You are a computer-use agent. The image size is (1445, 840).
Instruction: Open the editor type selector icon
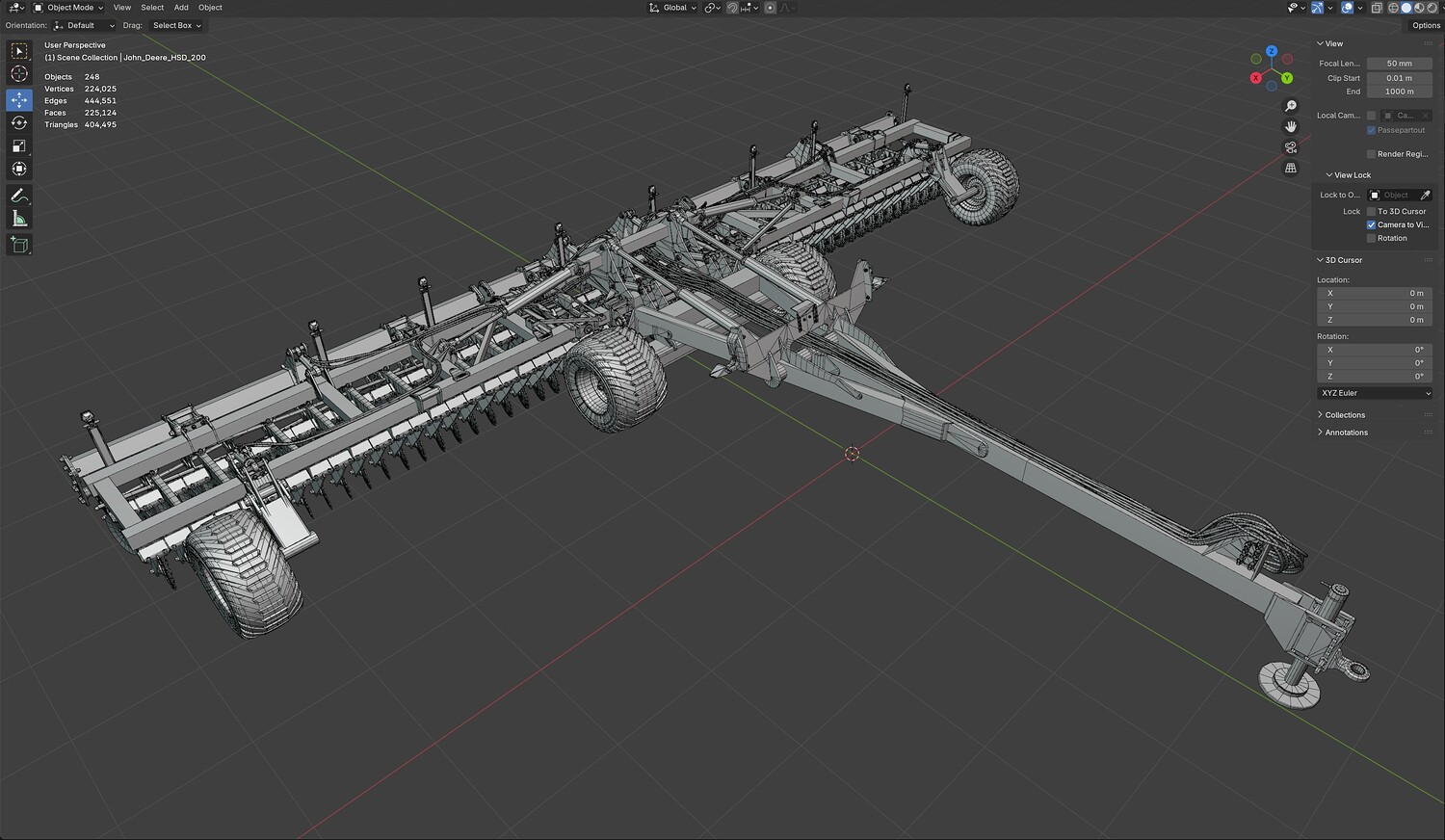click(x=16, y=8)
